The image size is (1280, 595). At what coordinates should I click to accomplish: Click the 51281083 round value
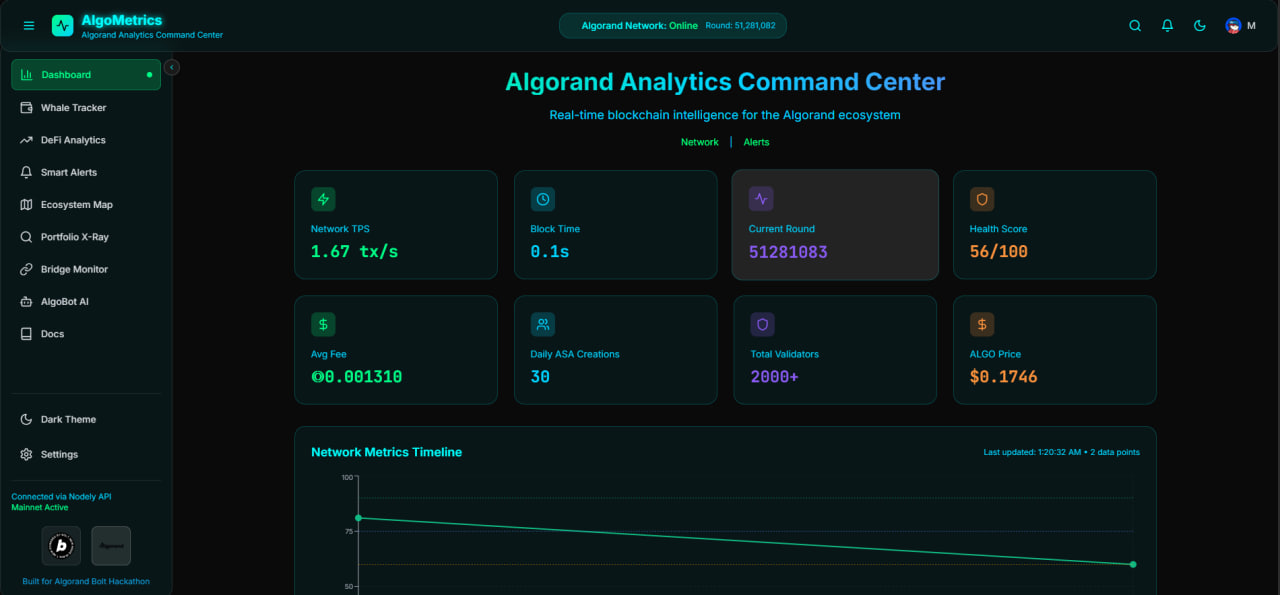[x=788, y=252]
